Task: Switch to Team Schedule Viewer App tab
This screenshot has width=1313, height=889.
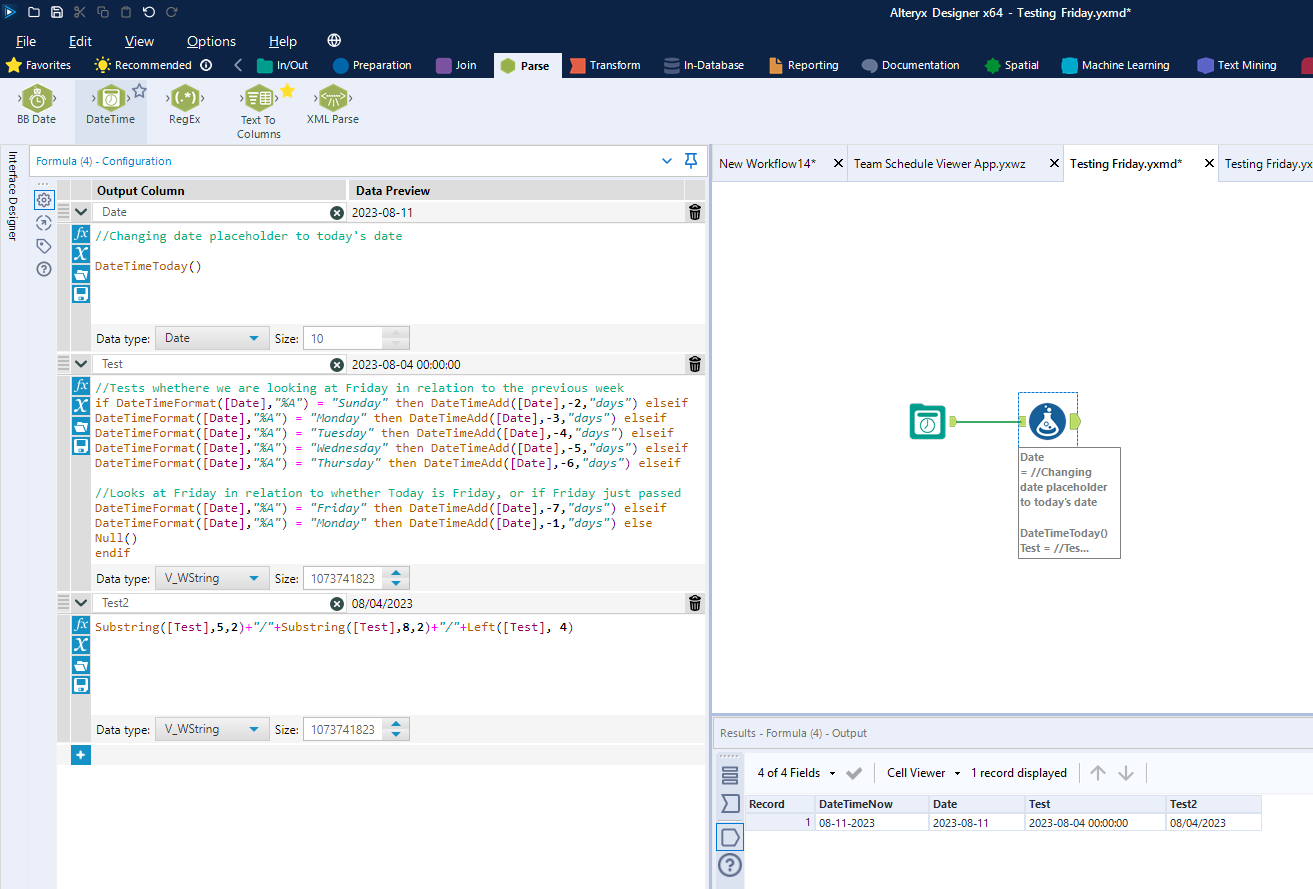Action: (x=939, y=164)
